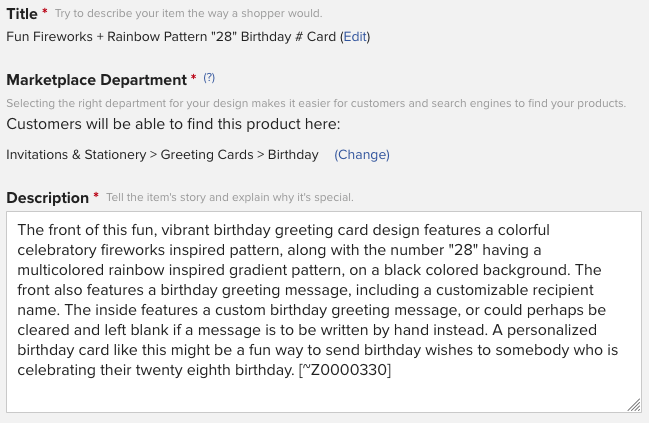The image size is (649, 423).
Task: Select the "Invitations & Stationery" breadcrumb text
Action: point(76,154)
